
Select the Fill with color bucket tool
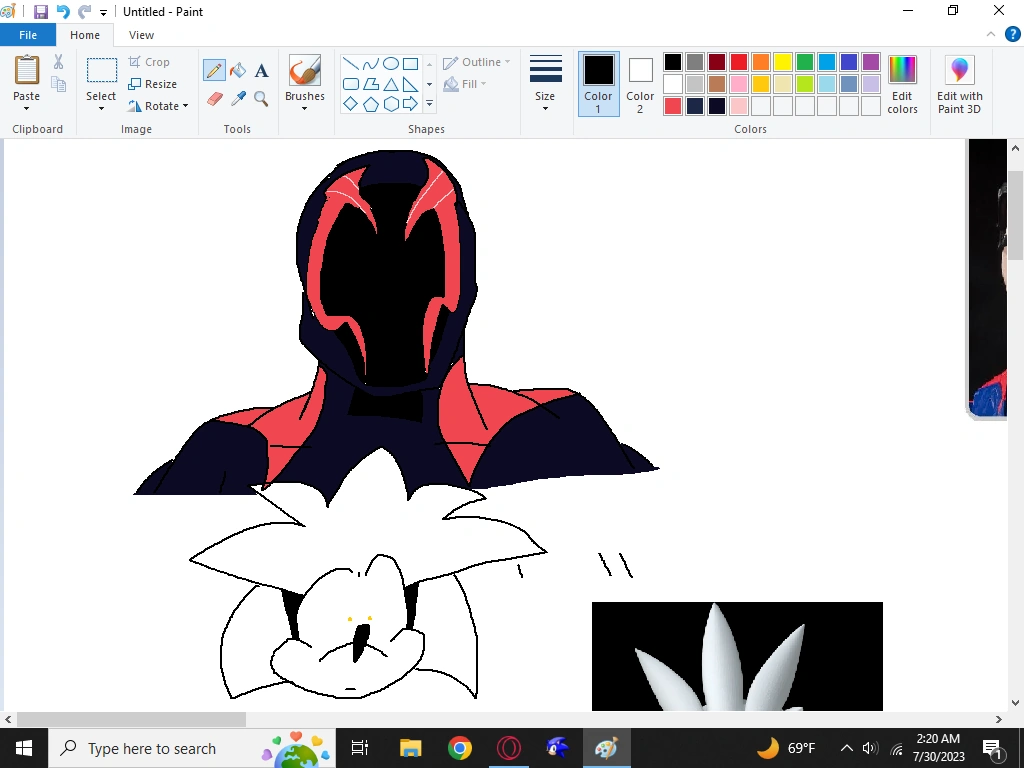pos(238,70)
